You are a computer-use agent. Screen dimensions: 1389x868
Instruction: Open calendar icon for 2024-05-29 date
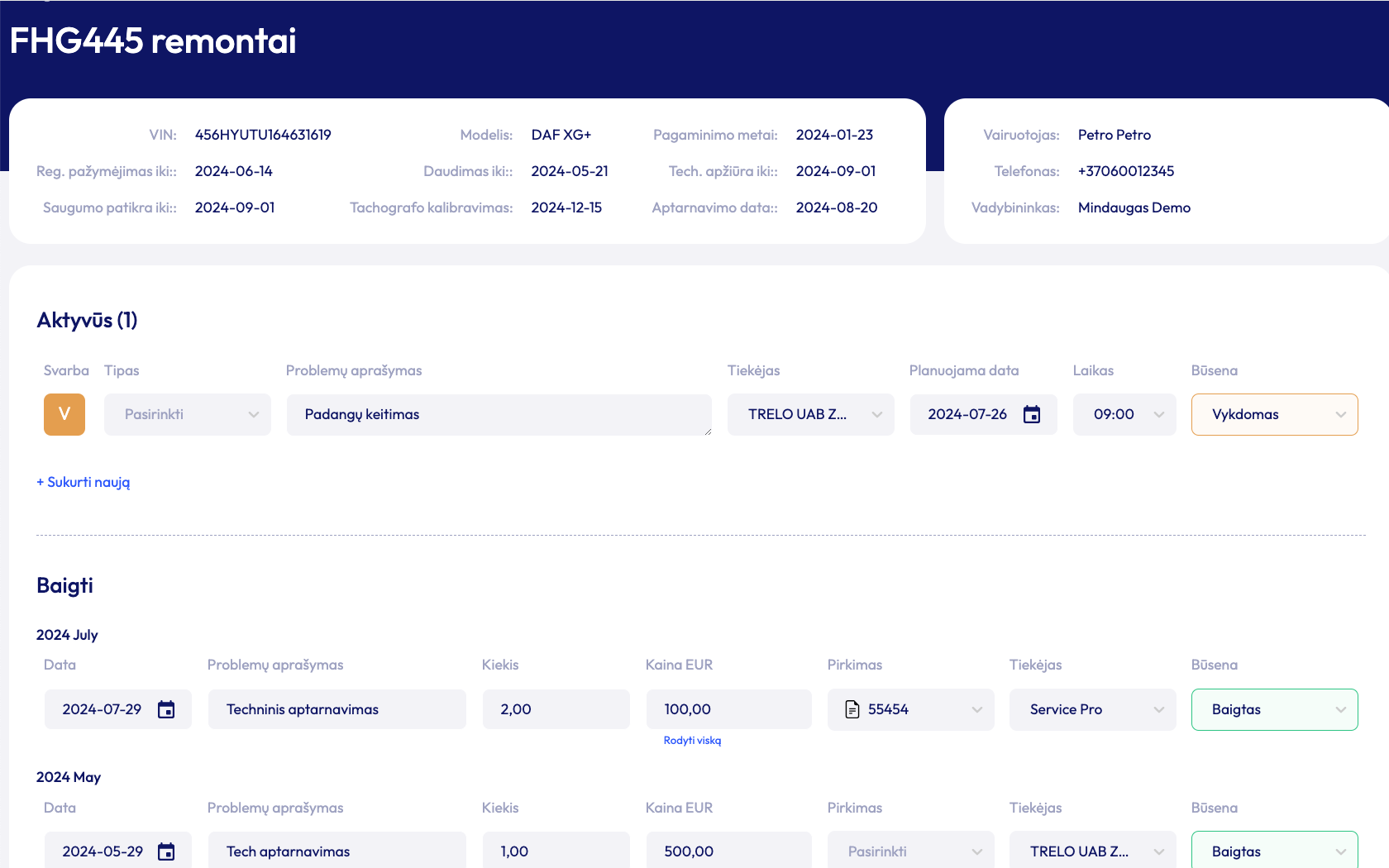[x=166, y=851]
